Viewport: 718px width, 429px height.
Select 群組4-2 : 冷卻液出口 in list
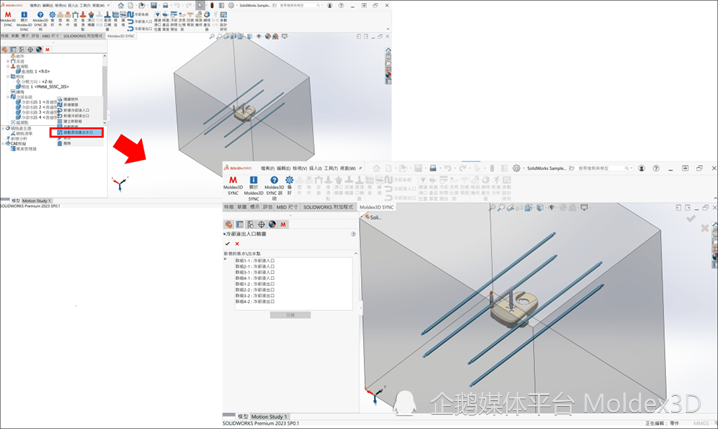(x=255, y=302)
